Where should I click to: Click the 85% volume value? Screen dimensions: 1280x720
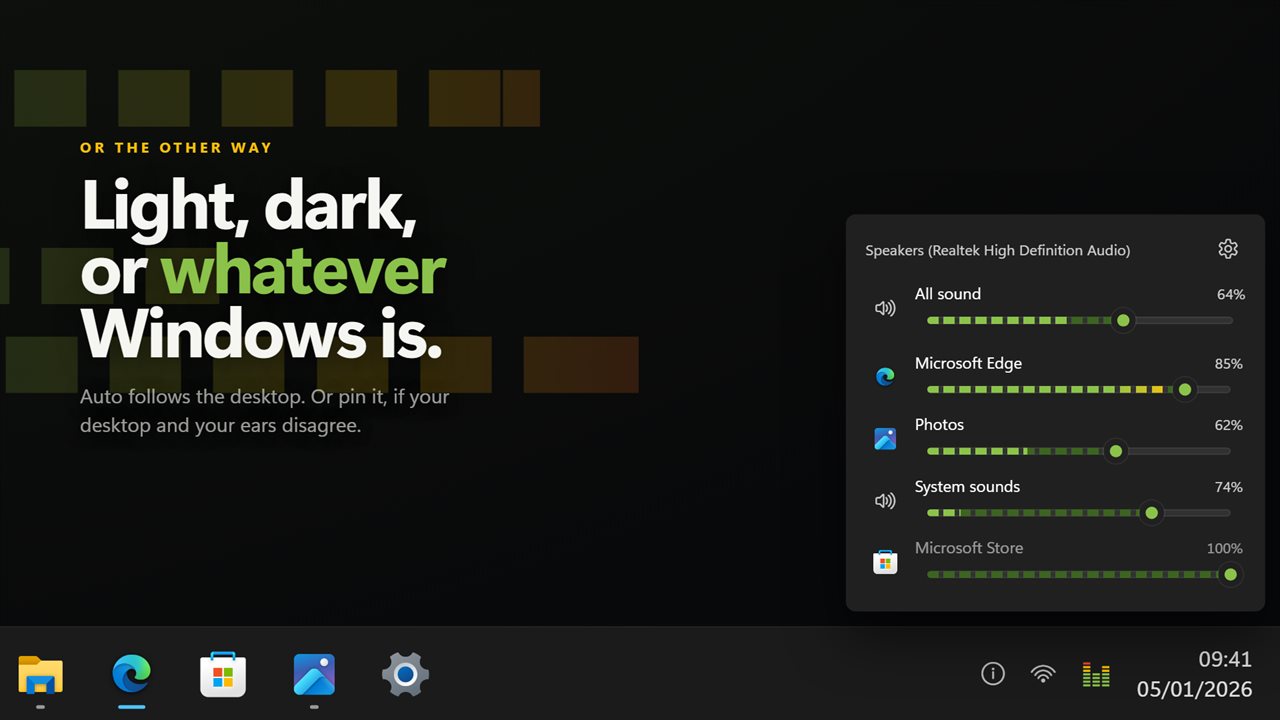pos(1229,364)
